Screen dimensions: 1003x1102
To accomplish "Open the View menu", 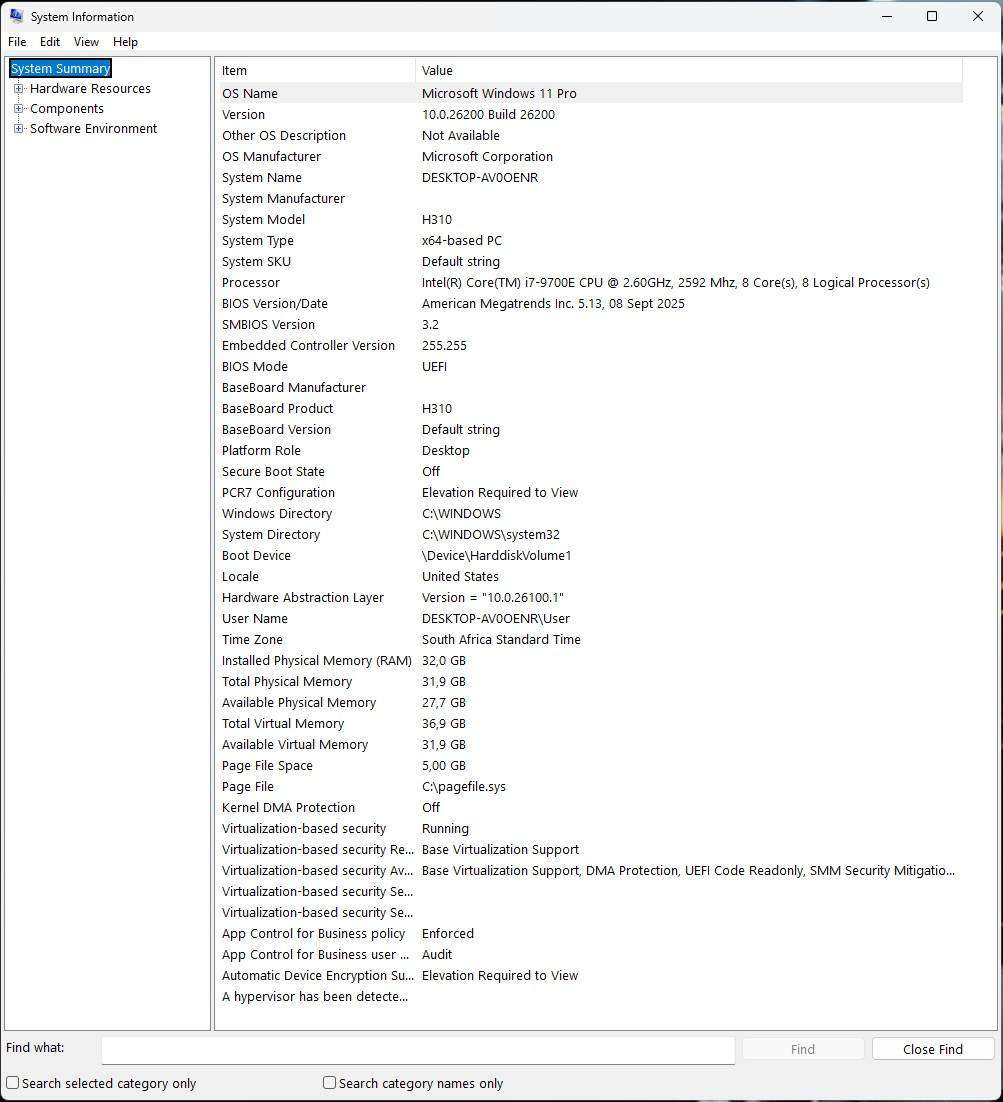I will 86,42.
